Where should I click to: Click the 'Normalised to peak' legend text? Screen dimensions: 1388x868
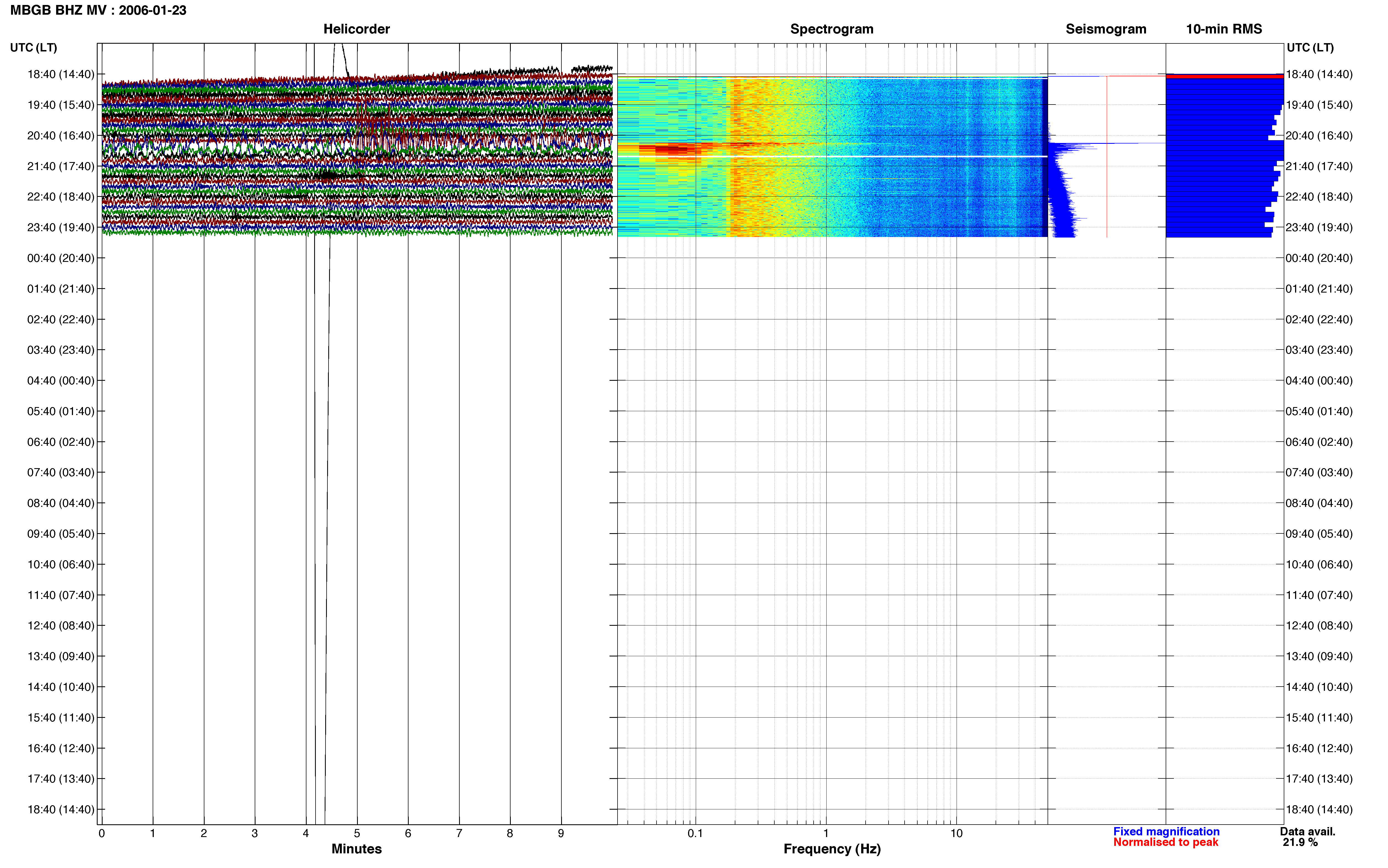coord(1166,842)
